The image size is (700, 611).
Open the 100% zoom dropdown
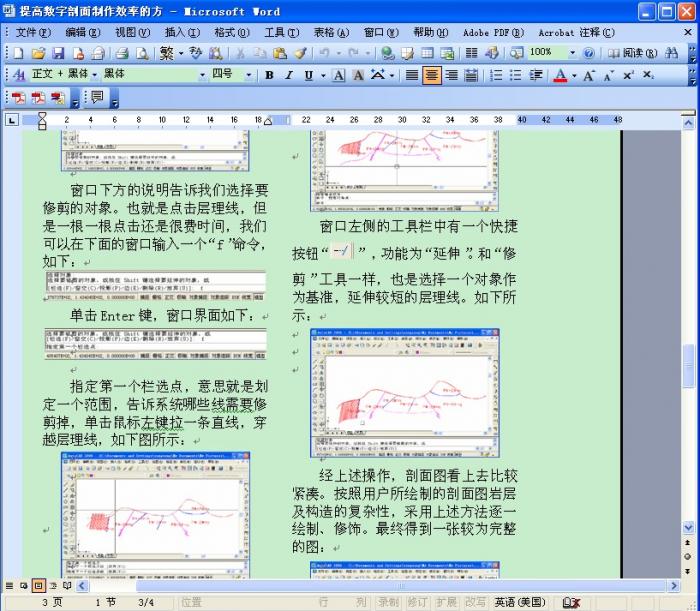pyautogui.click(x=572, y=53)
